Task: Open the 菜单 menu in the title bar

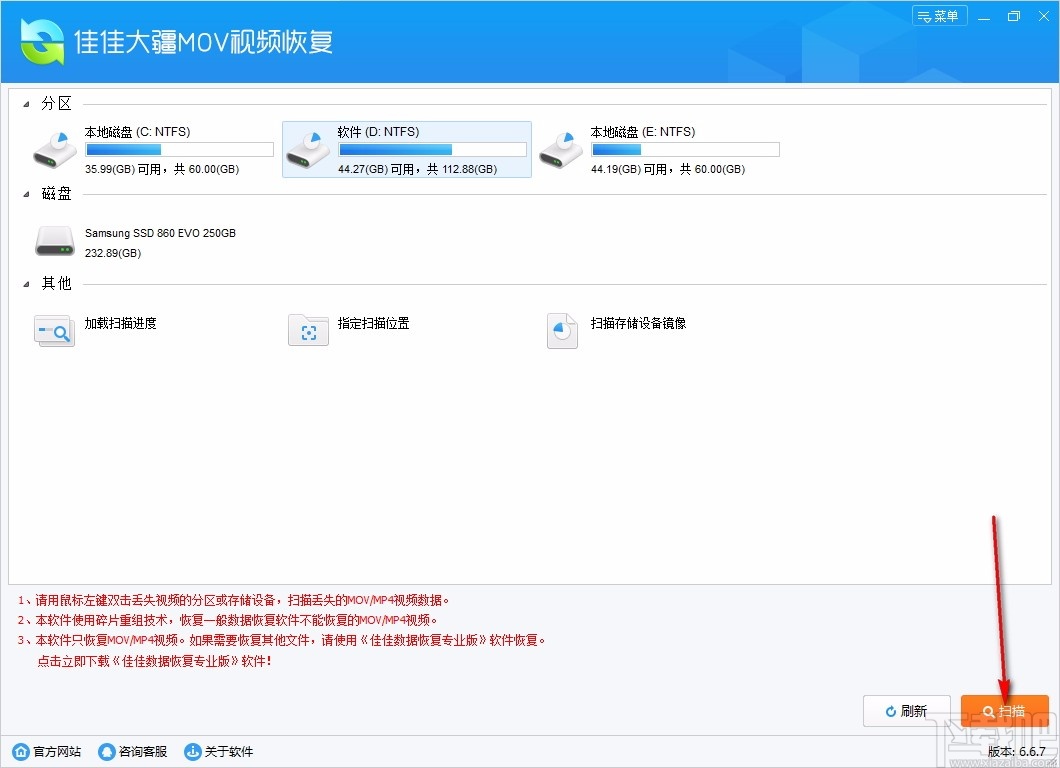Action: pyautogui.click(x=939, y=16)
